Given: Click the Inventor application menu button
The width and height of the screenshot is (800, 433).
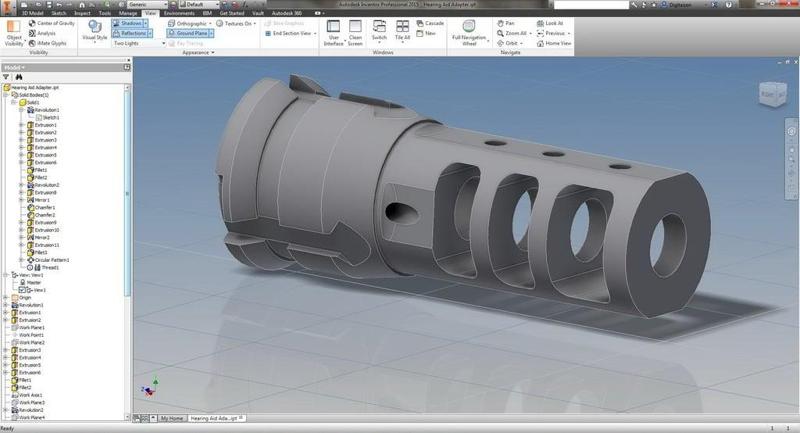Looking at the screenshot, I should (9, 6).
